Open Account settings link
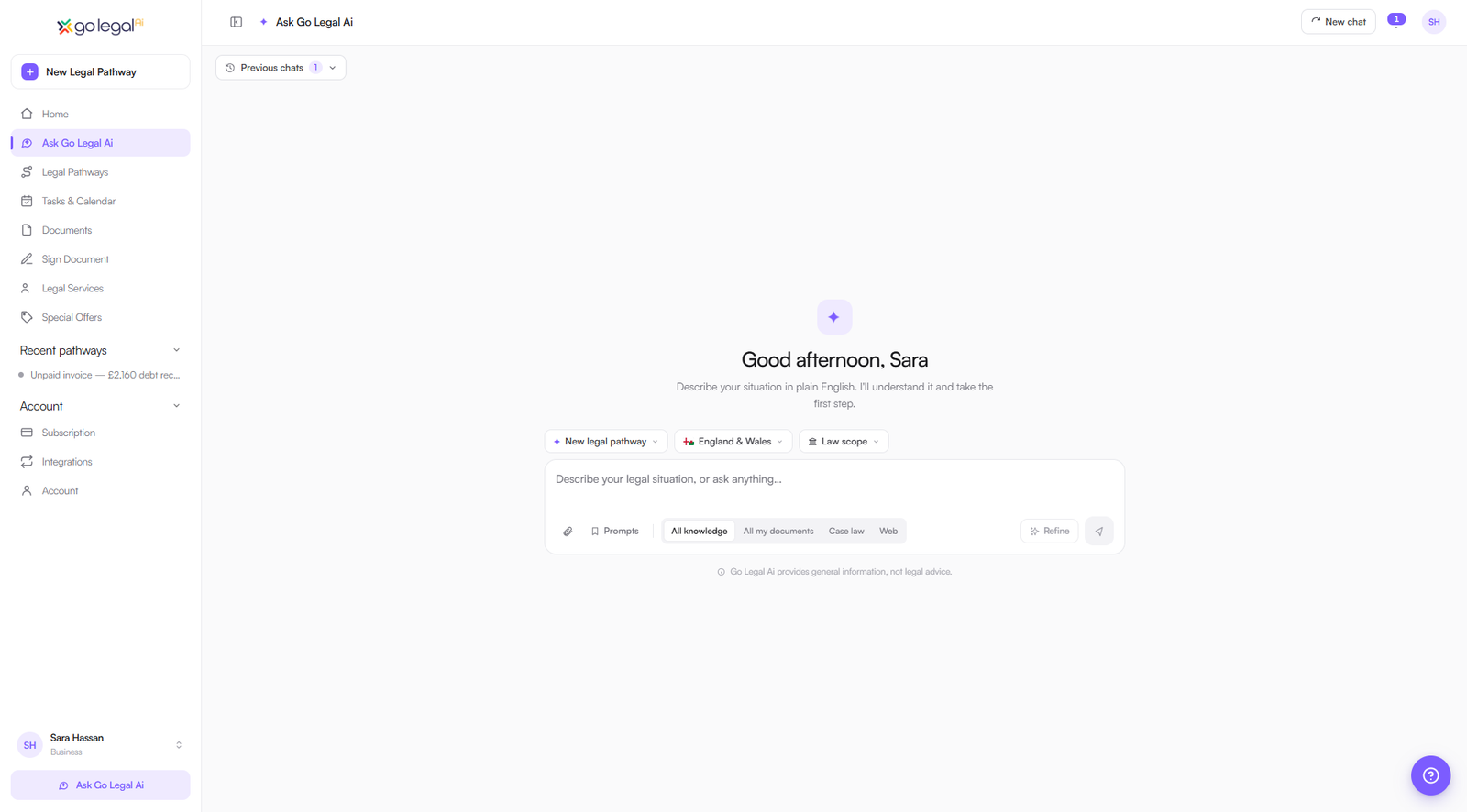1467x812 pixels. coord(100,490)
